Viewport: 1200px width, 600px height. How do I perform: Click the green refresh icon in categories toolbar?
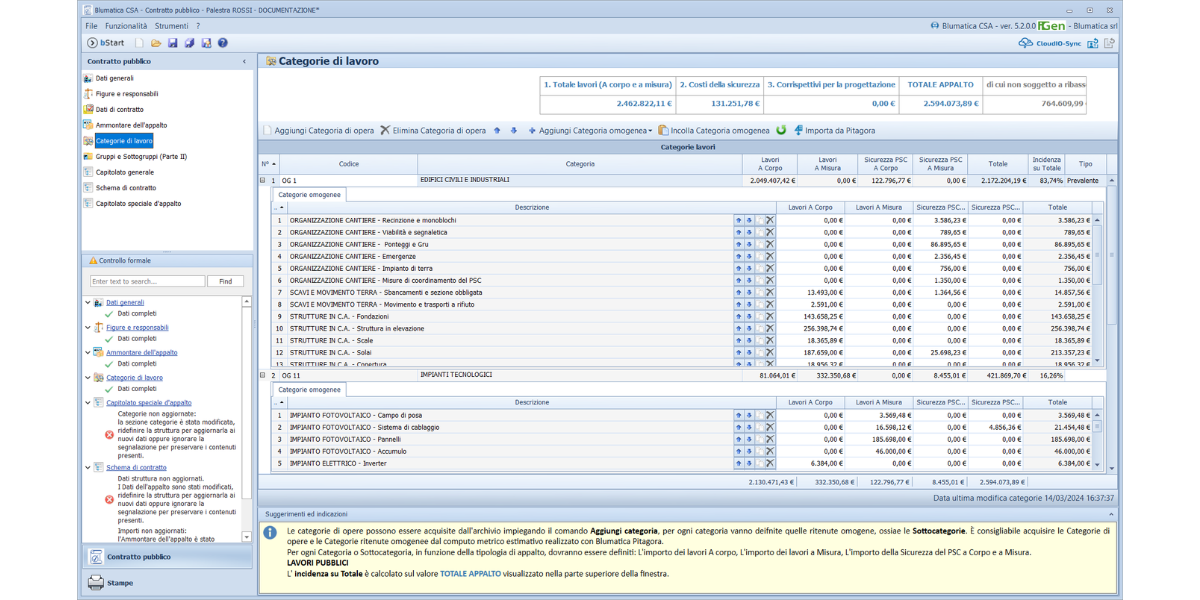point(781,130)
